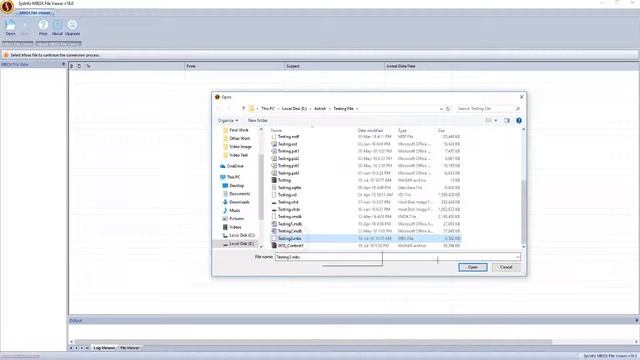Sort by Size column header in dialog

(x=441, y=131)
